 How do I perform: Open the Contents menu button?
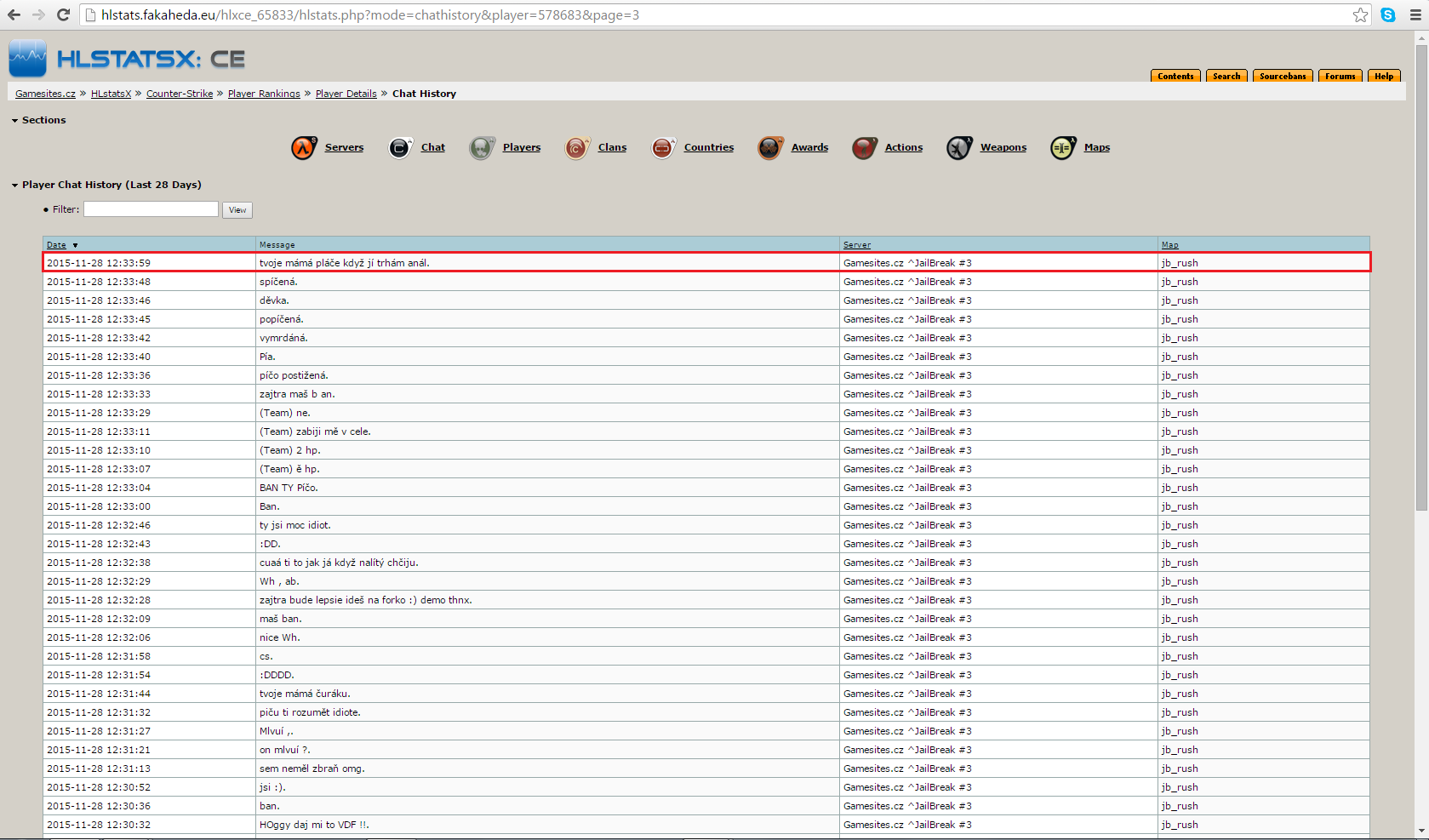tap(1175, 76)
